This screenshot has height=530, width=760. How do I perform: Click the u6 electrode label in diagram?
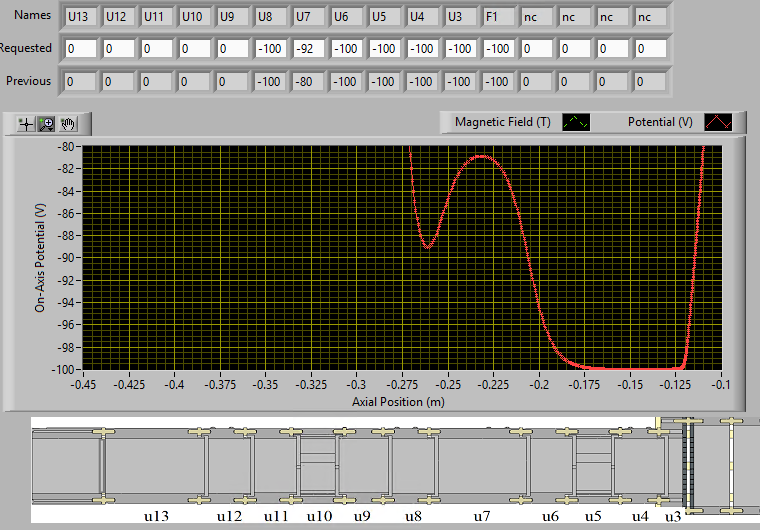tap(550, 516)
